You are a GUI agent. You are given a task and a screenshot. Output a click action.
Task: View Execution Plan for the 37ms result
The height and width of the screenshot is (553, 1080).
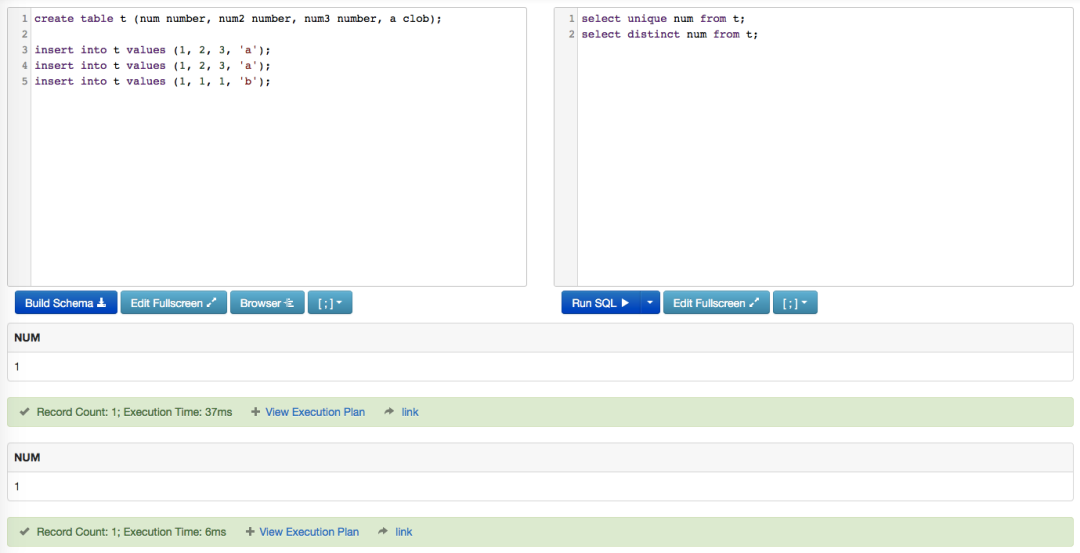pos(314,412)
